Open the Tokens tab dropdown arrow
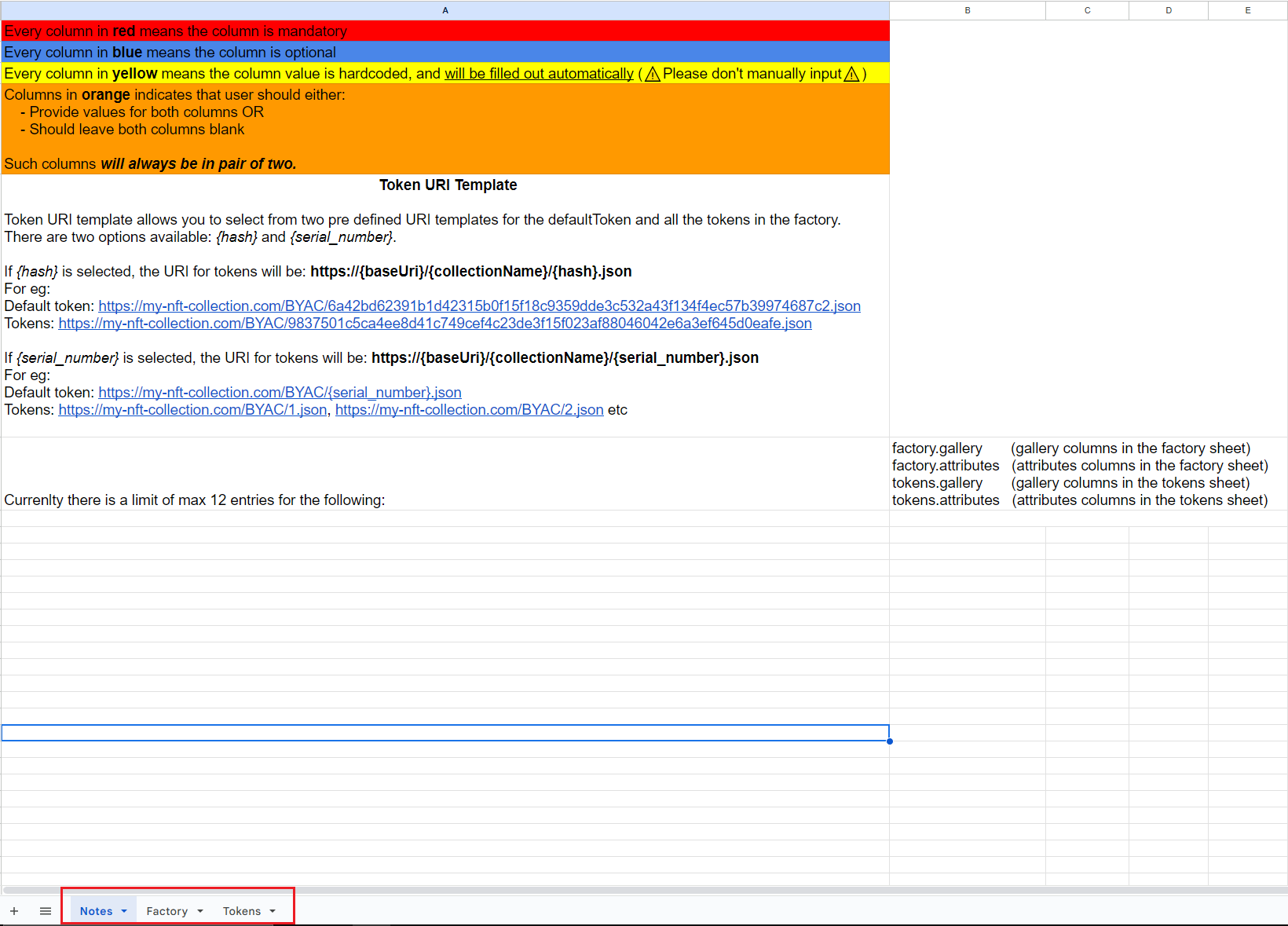The width and height of the screenshot is (1288, 926). tap(273, 911)
